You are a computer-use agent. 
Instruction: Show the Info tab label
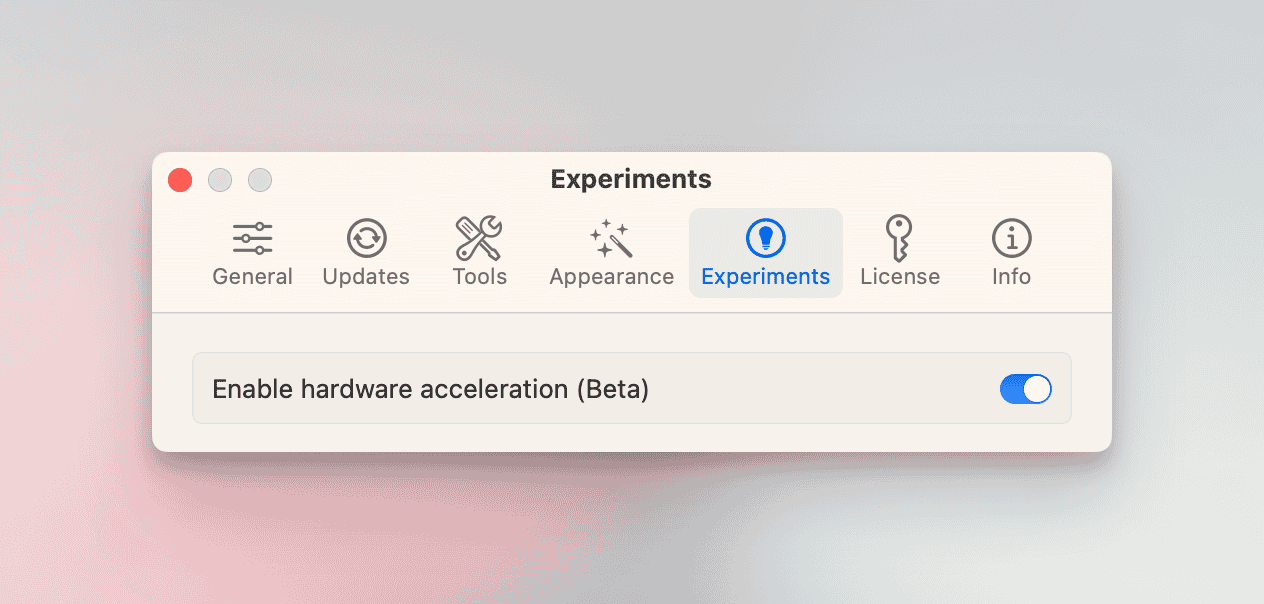tap(1011, 277)
